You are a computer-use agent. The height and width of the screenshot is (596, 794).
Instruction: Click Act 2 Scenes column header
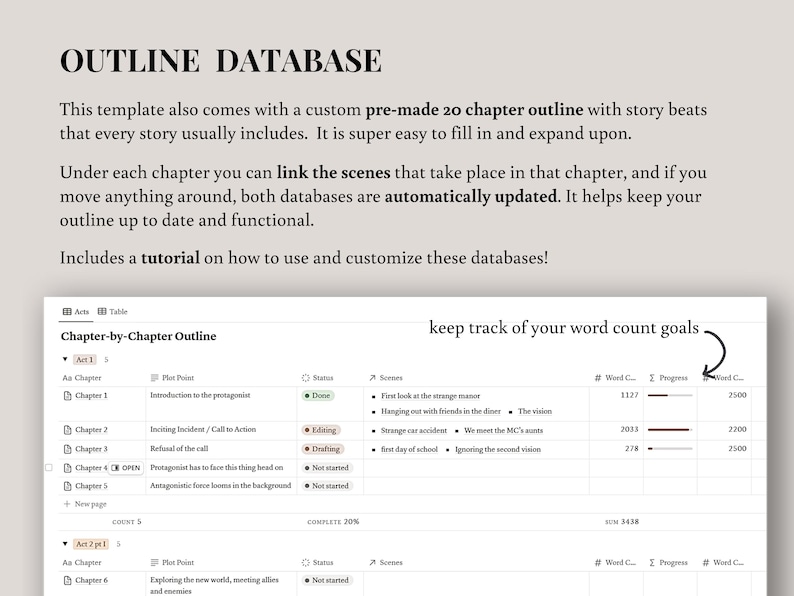pos(386,563)
